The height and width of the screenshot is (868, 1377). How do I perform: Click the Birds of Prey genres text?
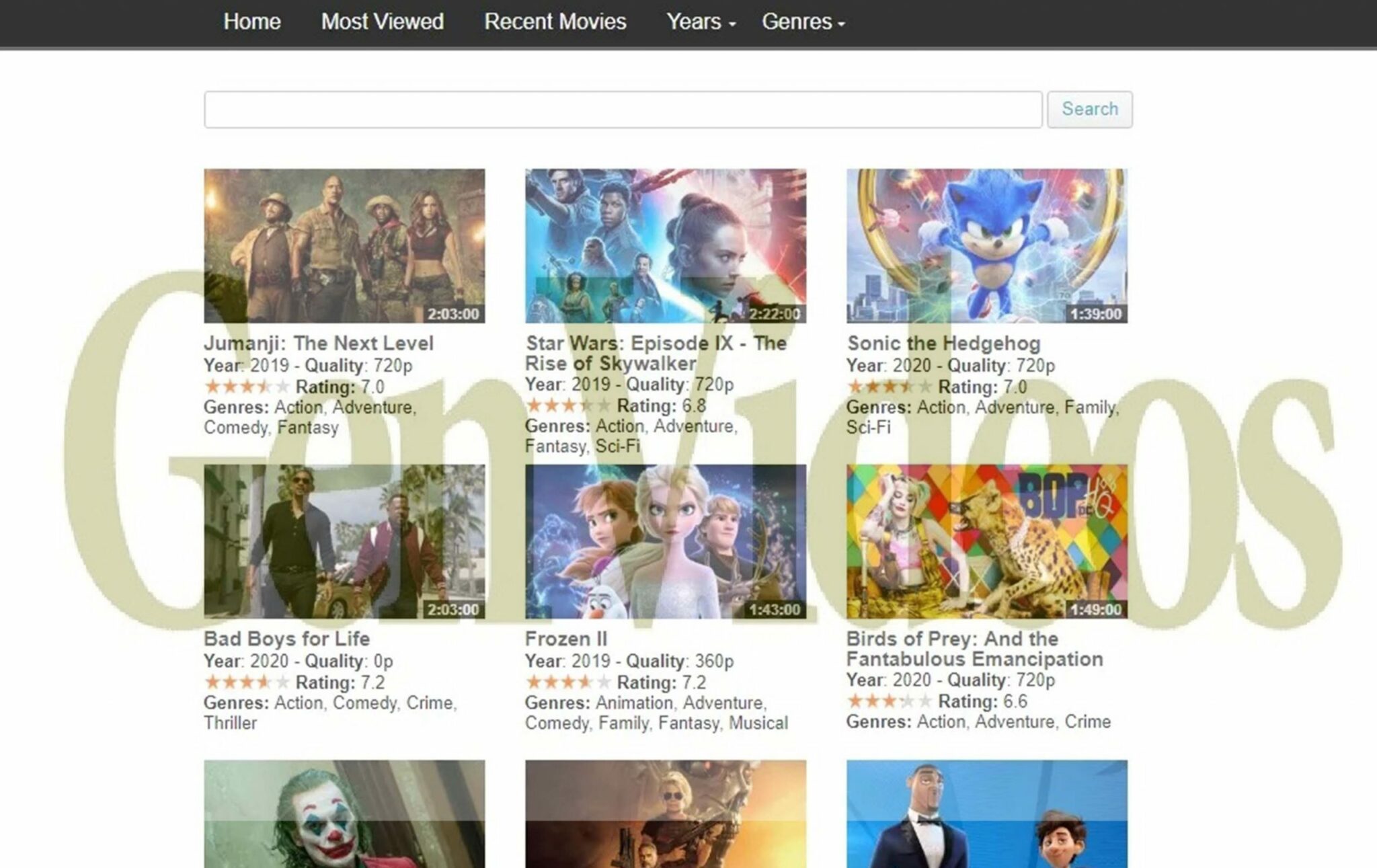978,722
